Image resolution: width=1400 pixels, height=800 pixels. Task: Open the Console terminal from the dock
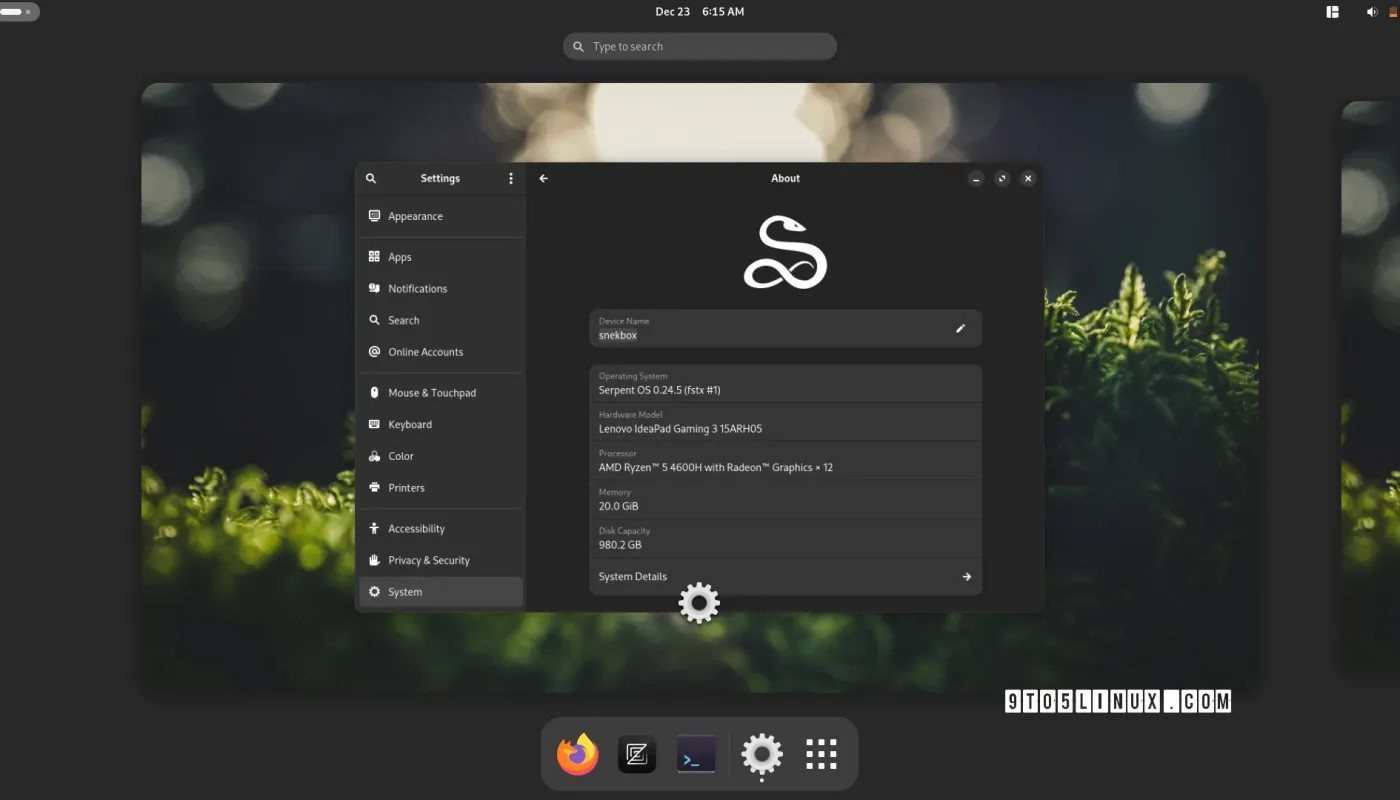pos(696,754)
